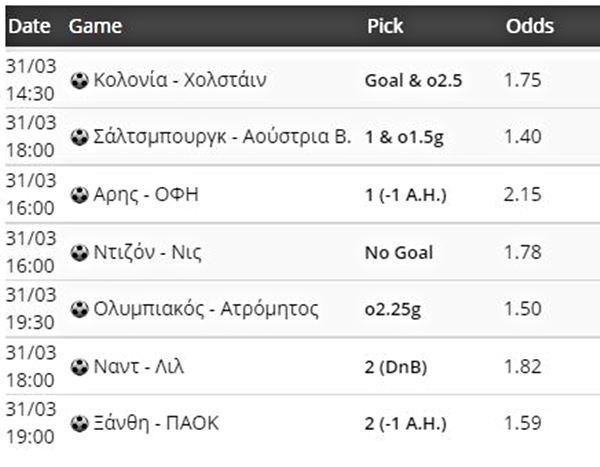Click the Odds column header
600x467 pixels.
(530, 26)
